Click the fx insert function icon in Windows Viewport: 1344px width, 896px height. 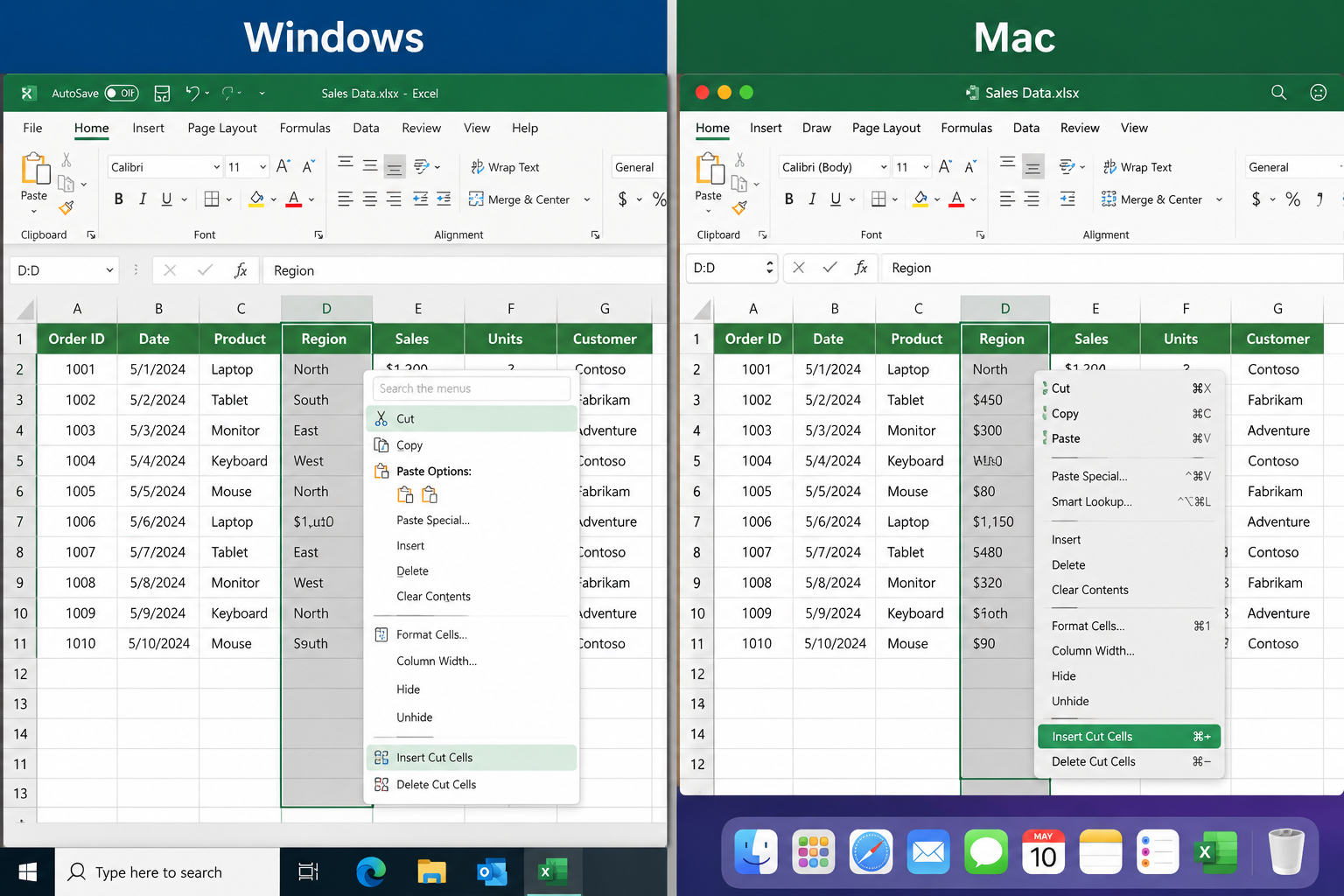[x=241, y=270]
